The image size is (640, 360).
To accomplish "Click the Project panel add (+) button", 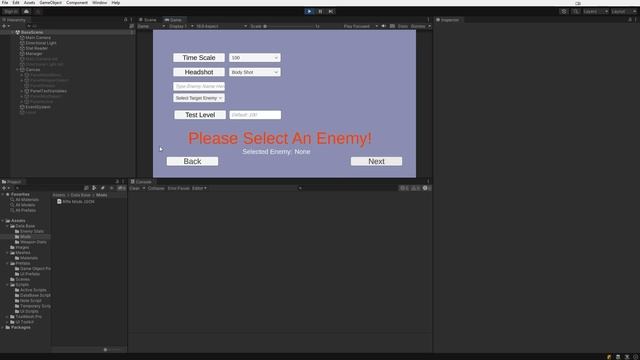I will pos(5,188).
